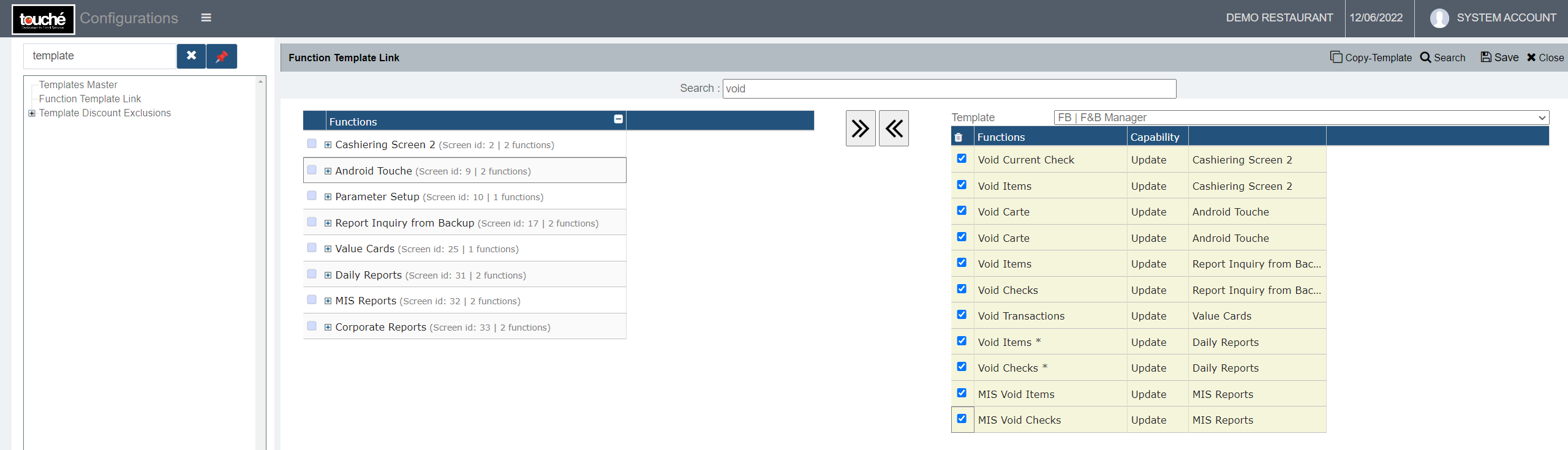Click the Search field containing void
1568x450 pixels.
949,89
